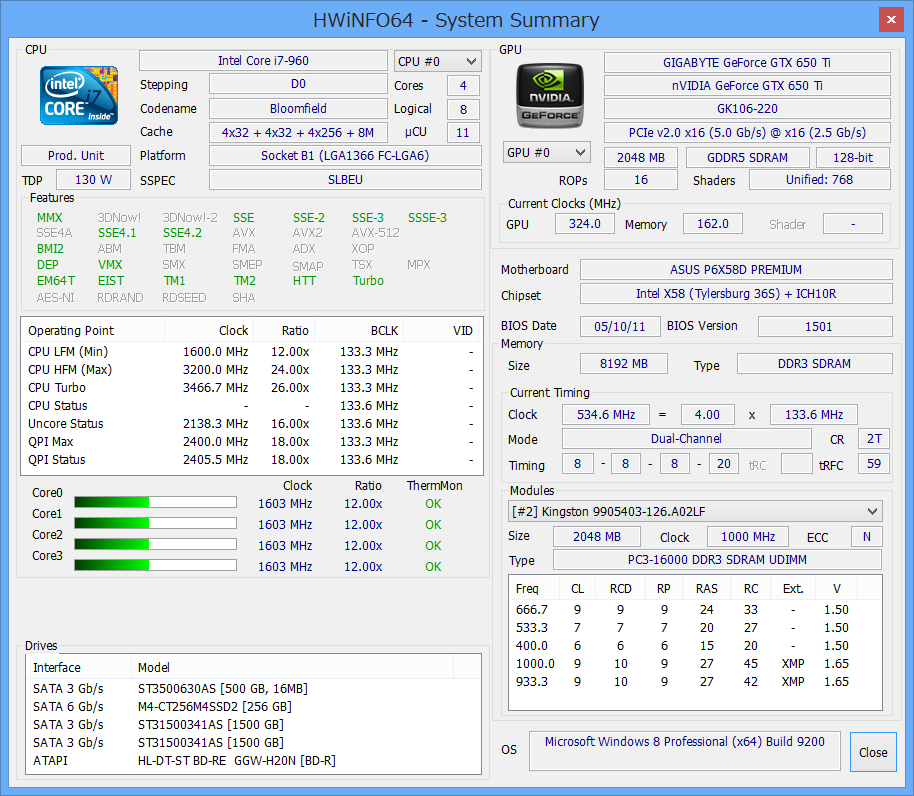Screen dimensions: 914x796
Task: Click the Interface column header in Drives
Action: 79,667
